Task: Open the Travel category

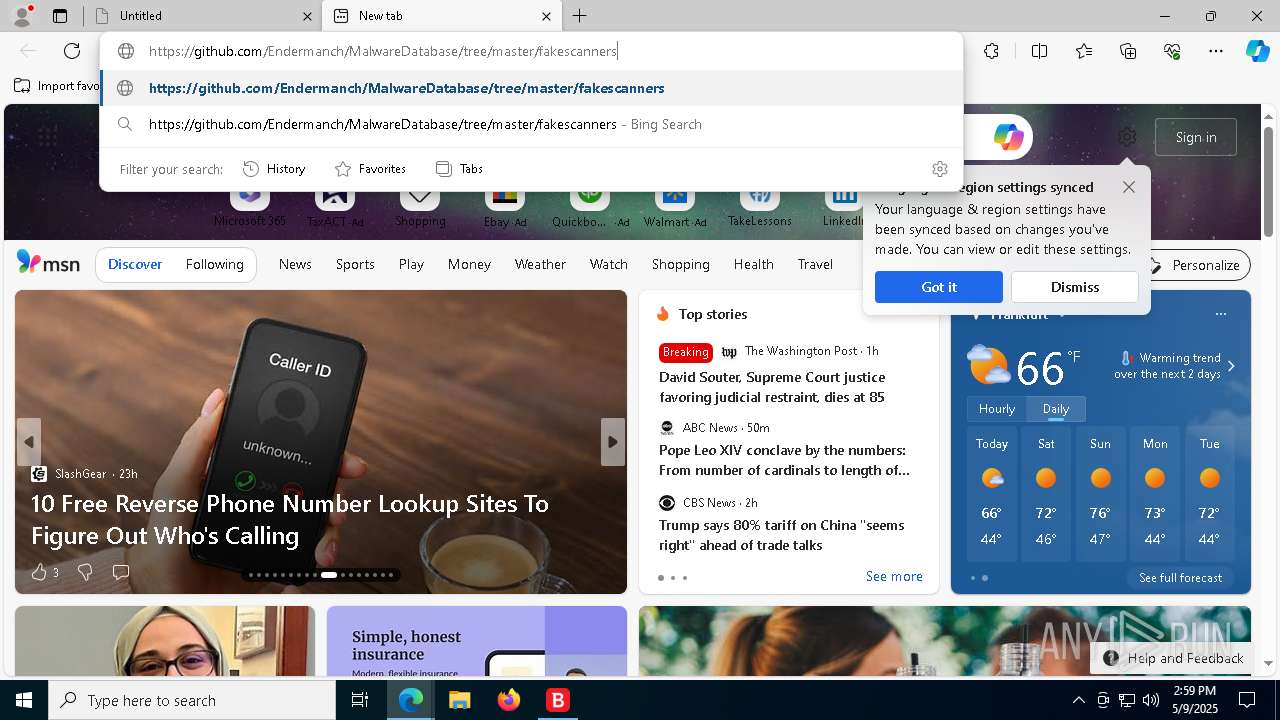Action: (x=815, y=265)
